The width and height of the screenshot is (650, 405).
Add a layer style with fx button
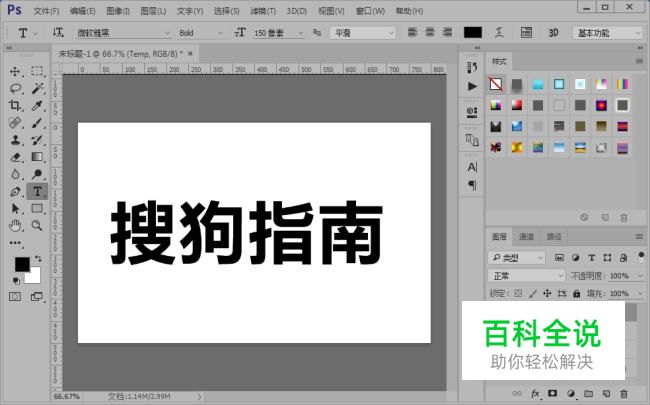point(535,393)
